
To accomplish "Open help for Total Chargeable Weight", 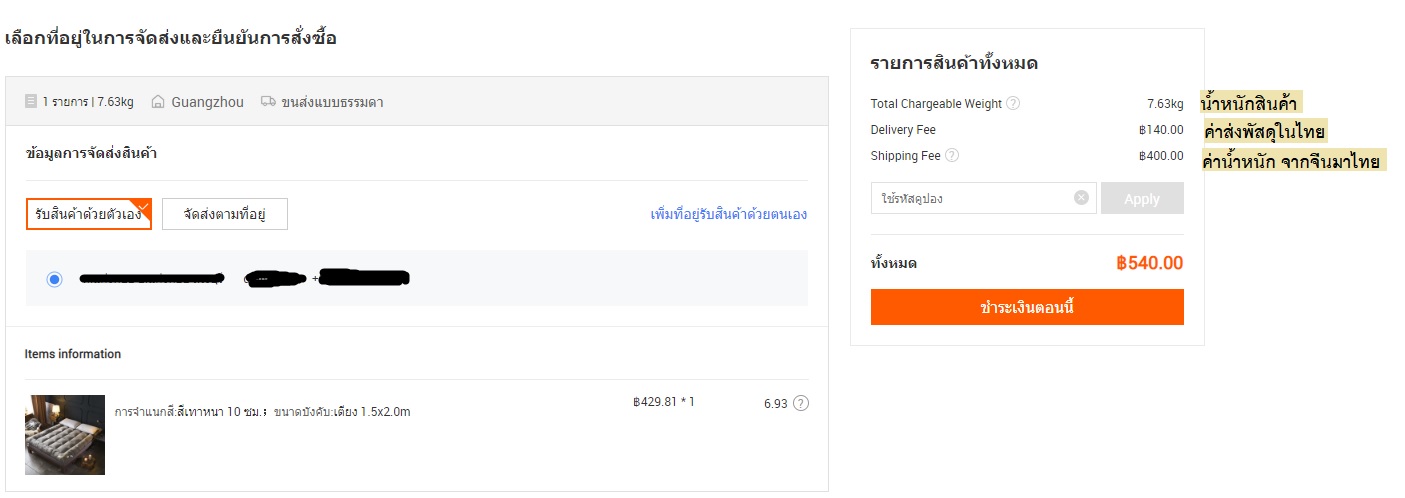I will (1013, 103).
